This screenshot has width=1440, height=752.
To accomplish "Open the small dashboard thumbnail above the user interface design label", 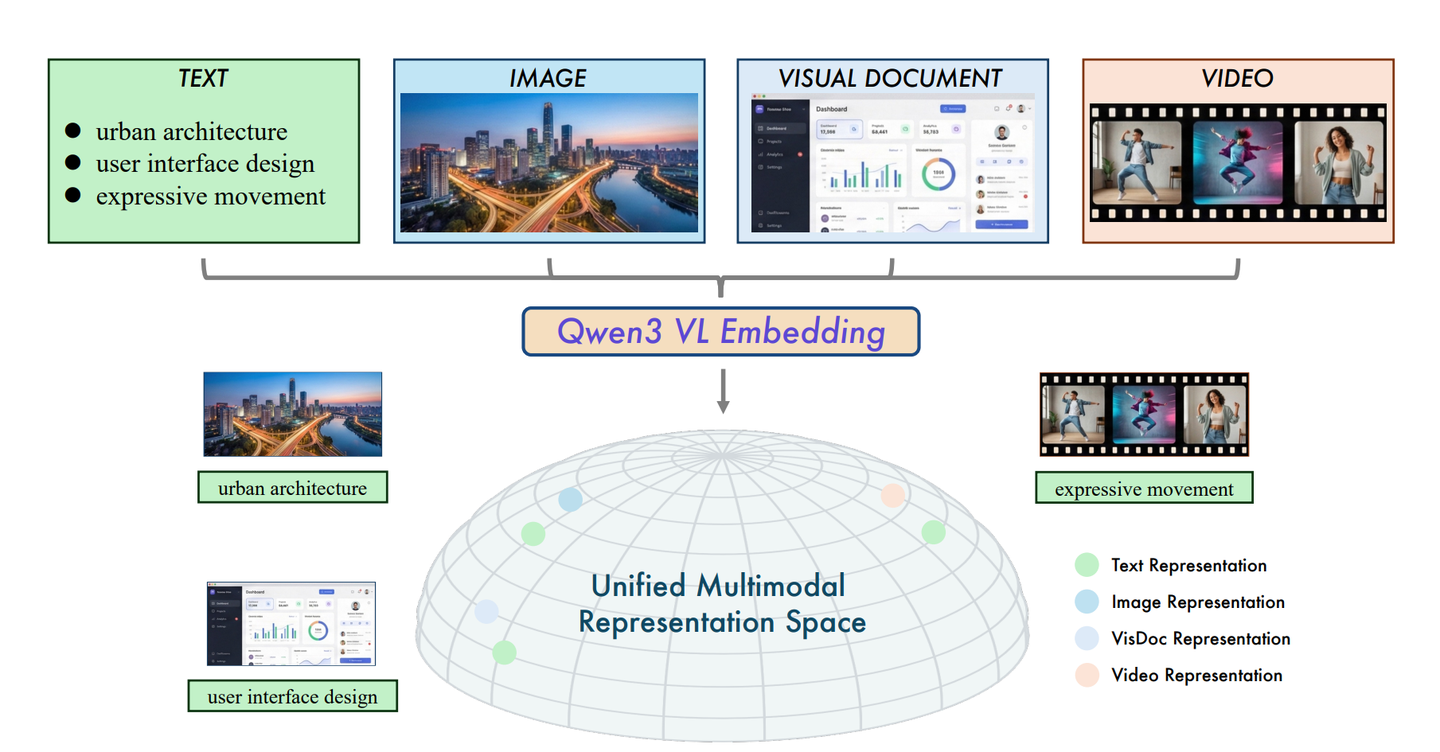I will pos(292,625).
